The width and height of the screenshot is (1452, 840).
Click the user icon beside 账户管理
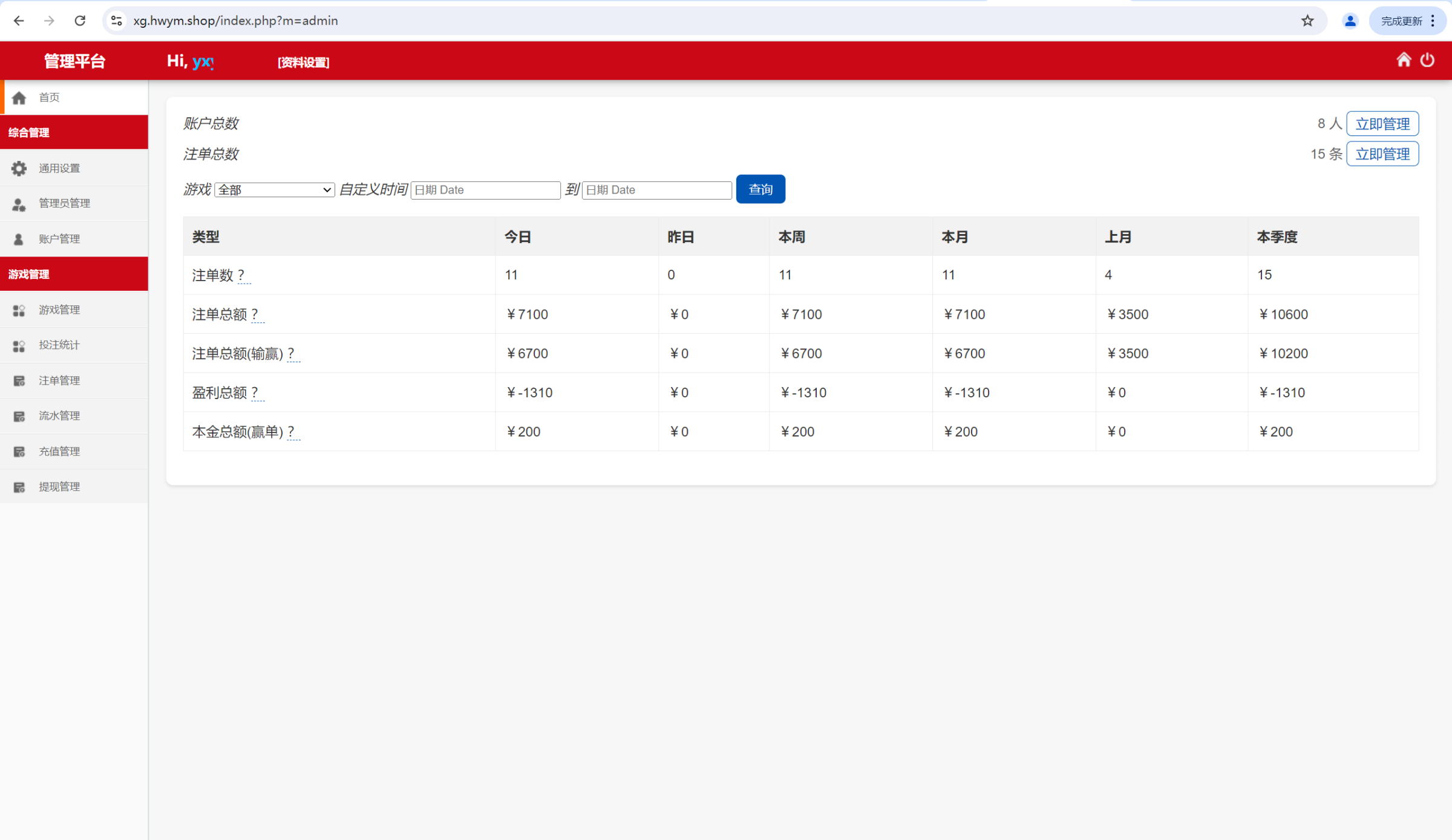click(x=19, y=239)
